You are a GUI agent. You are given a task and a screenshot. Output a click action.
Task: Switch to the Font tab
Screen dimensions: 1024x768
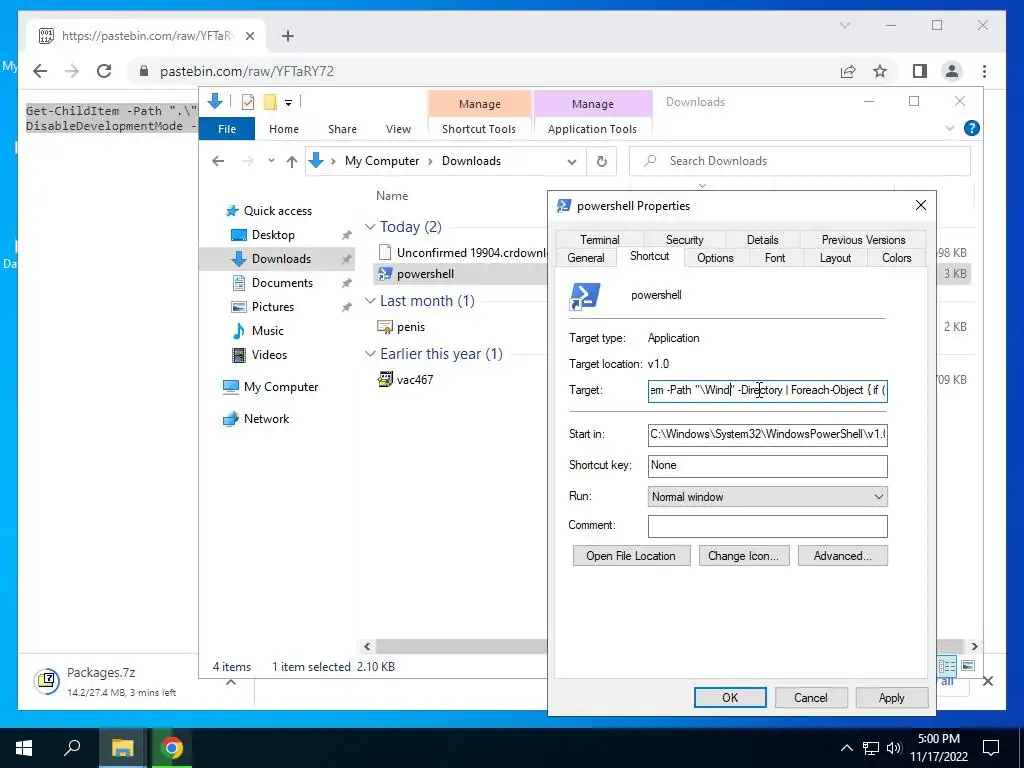coord(775,258)
